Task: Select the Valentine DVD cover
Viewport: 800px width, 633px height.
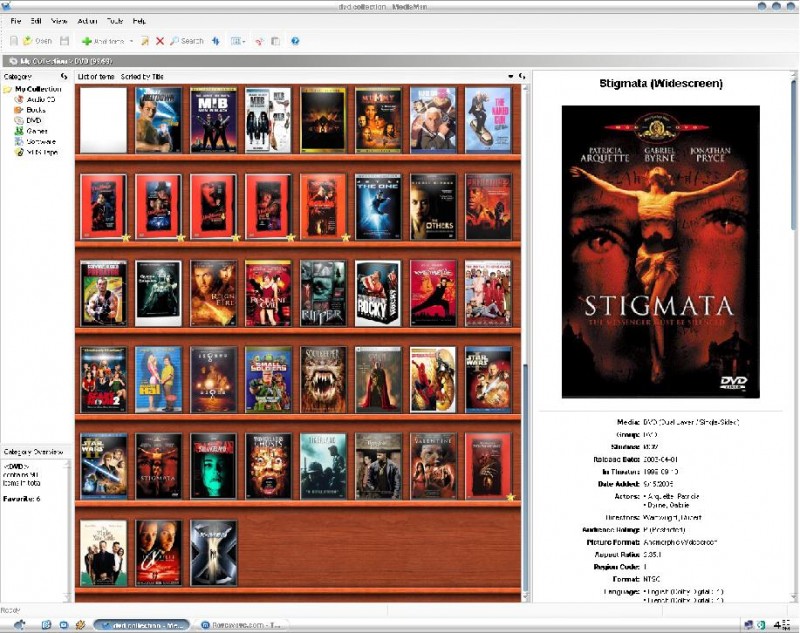Action: tap(433, 467)
